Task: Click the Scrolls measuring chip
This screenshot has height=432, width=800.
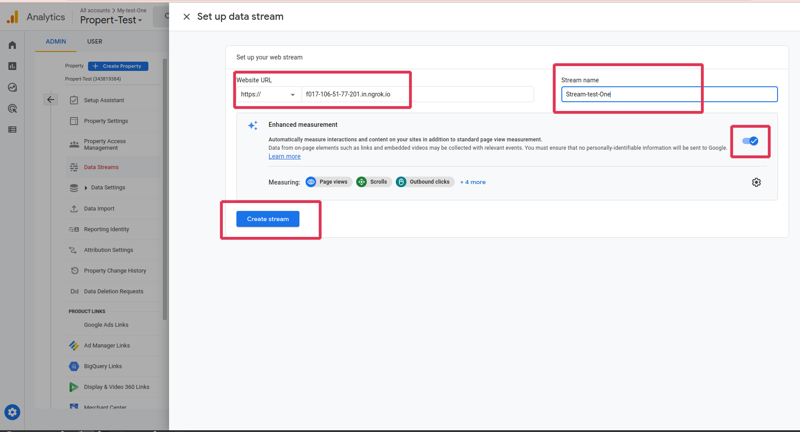Action: click(x=373, y=182)
